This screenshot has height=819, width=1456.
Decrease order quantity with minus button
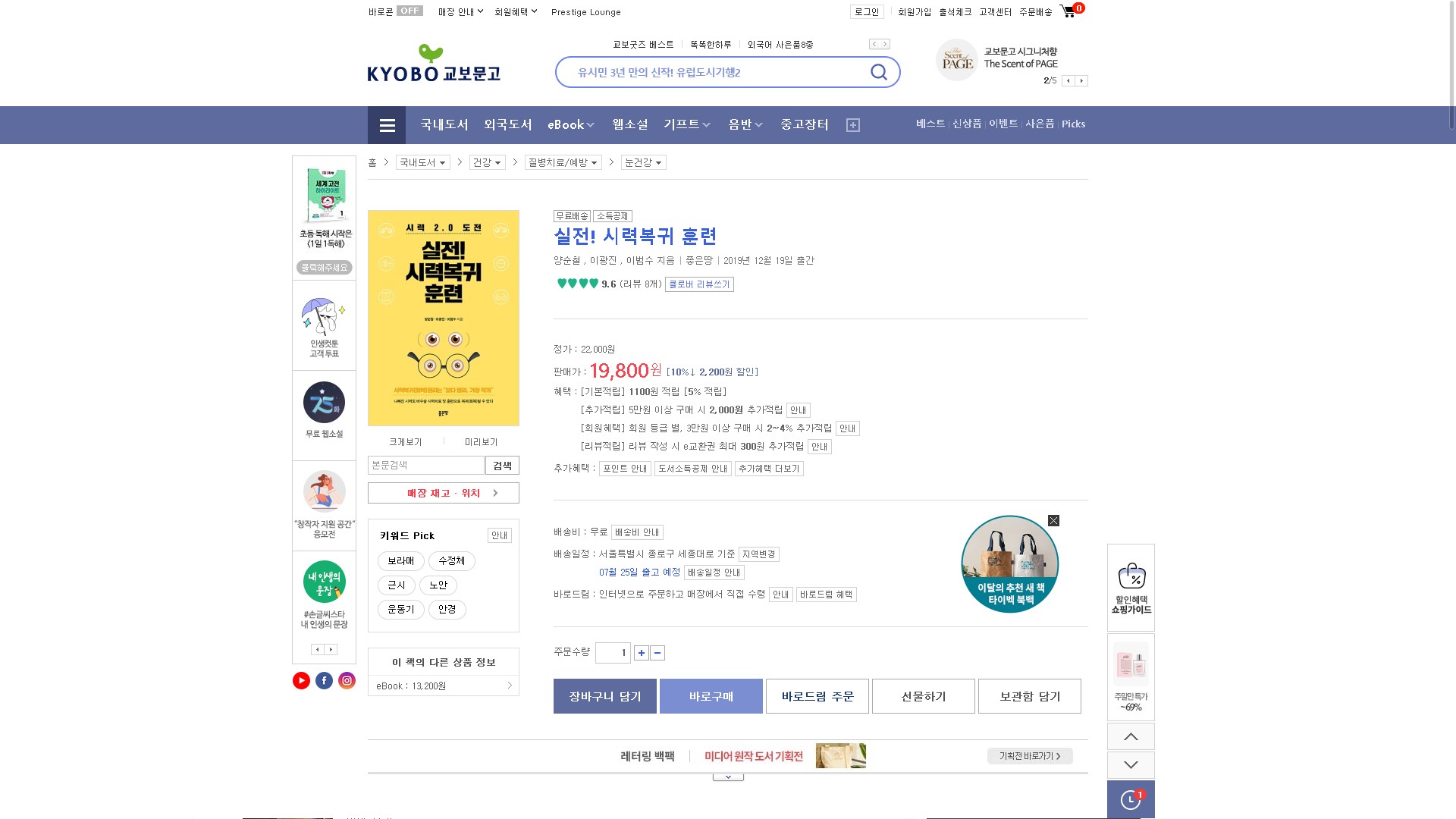[x=657, y=653]
